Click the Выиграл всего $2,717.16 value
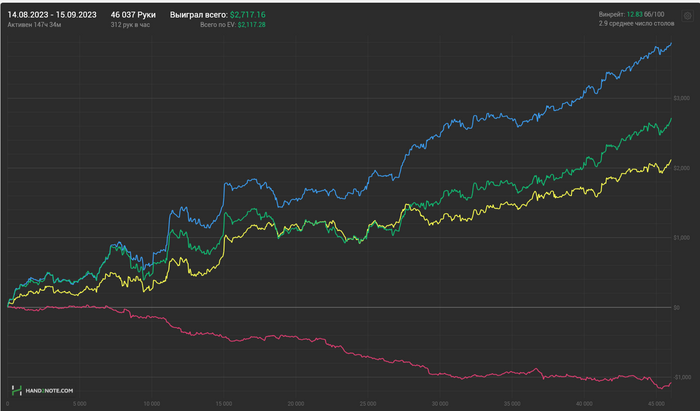 pos(244,14)
